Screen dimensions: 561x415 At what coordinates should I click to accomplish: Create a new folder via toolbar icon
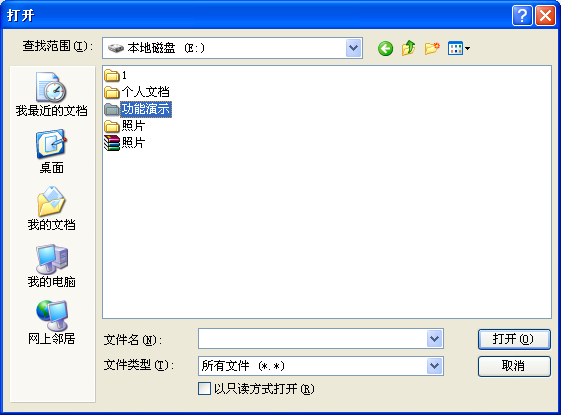point(432,48)
